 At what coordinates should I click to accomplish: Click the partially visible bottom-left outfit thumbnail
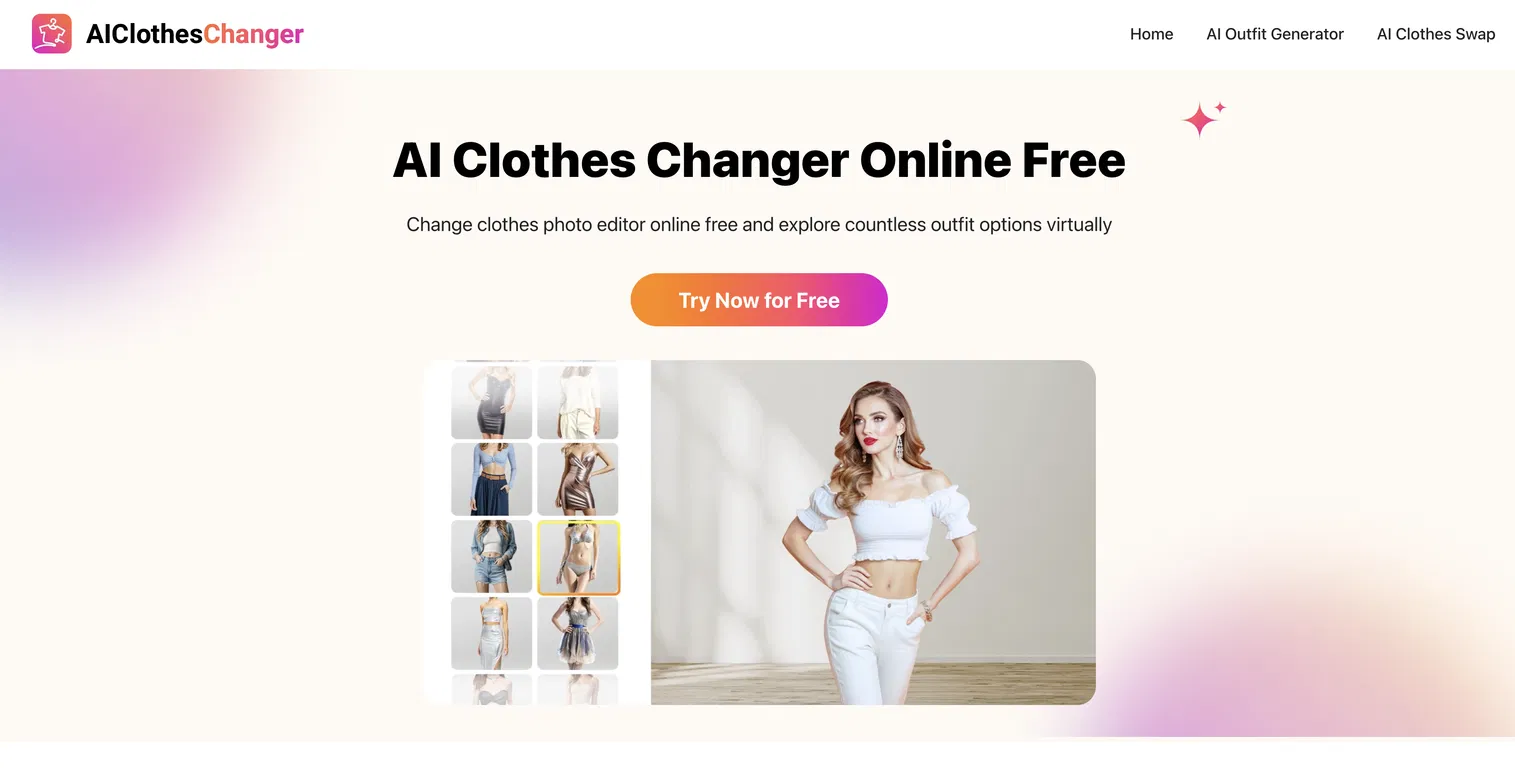[x=491, y=689]
